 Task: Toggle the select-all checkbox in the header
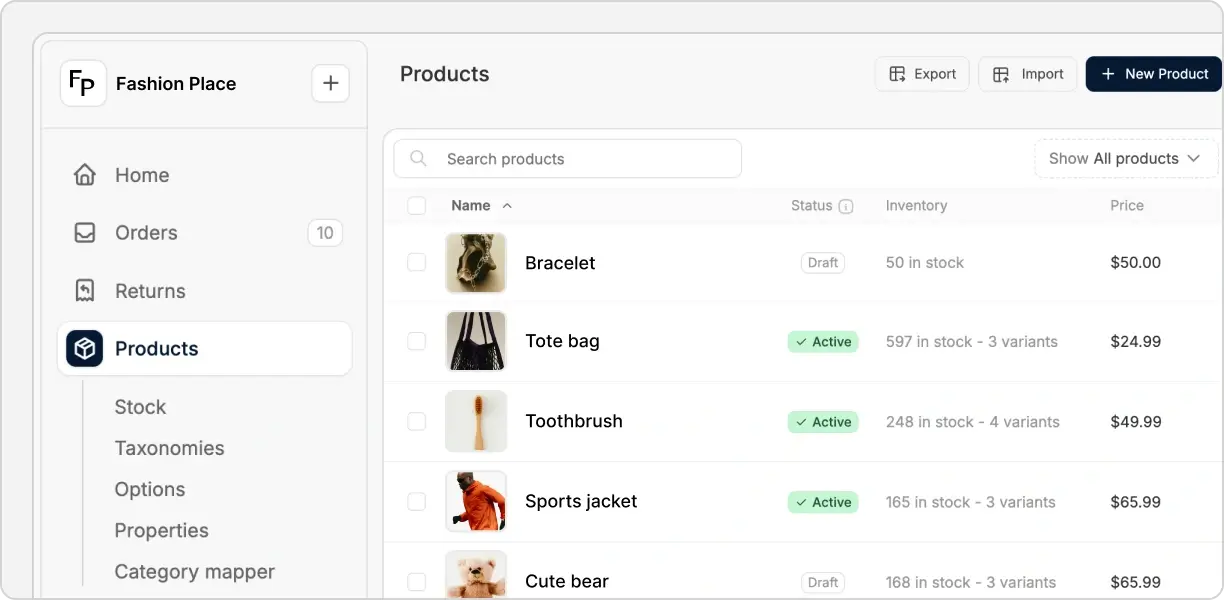tap(417, 205)
